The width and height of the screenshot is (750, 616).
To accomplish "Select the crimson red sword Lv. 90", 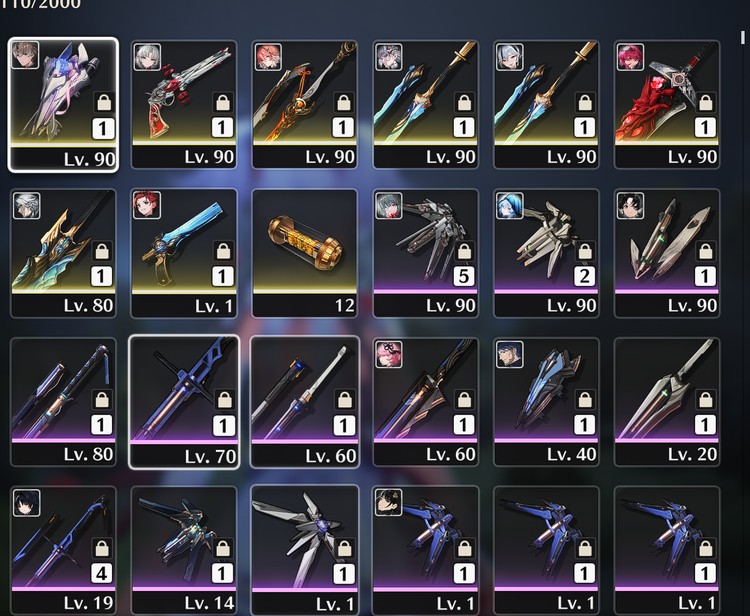I will 667,104.
